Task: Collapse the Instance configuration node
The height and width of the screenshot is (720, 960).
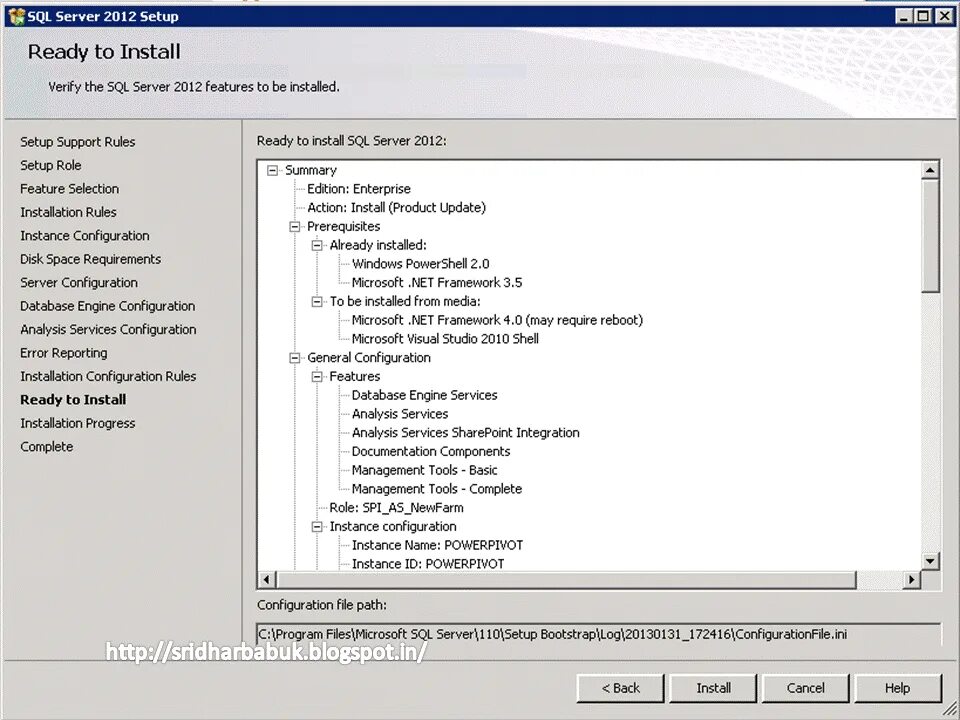Action: pos(317,527)
